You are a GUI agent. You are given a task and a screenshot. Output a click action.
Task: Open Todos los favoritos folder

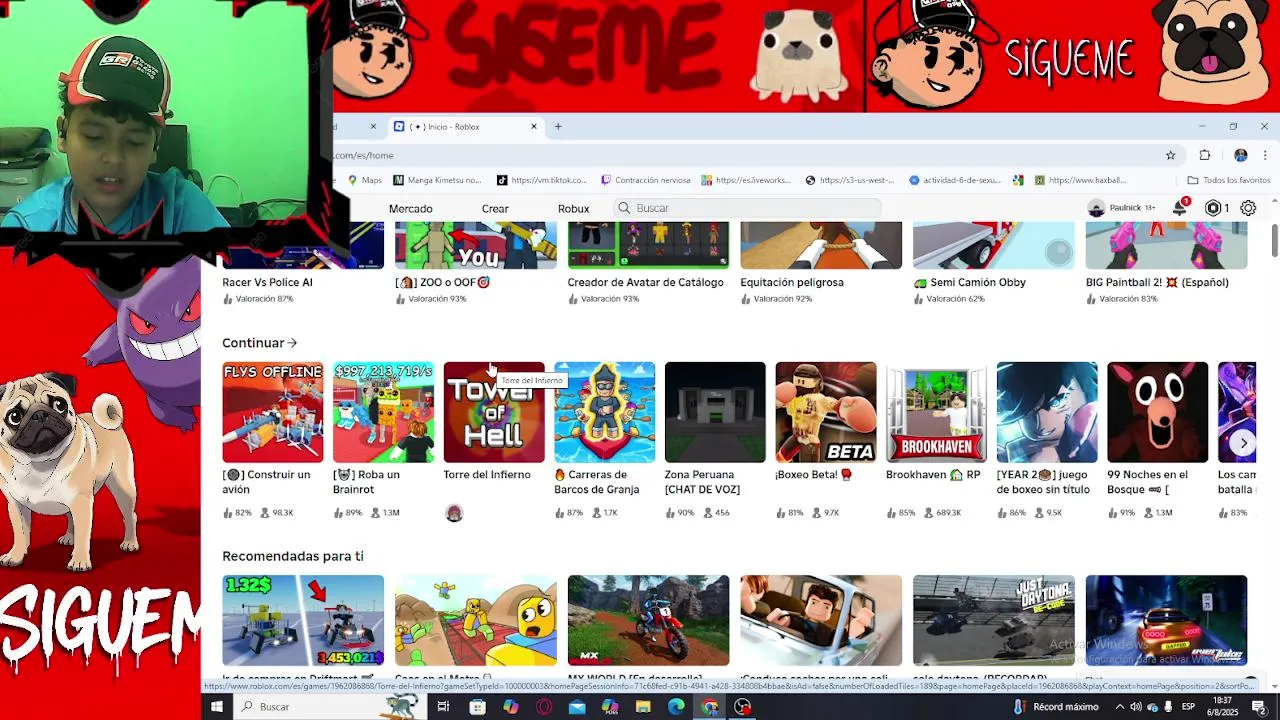point(1228,180)
